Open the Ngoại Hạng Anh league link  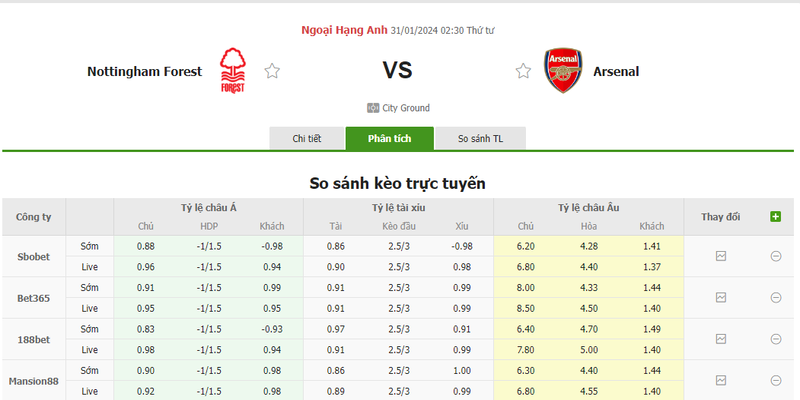click(x=344, y=30)
